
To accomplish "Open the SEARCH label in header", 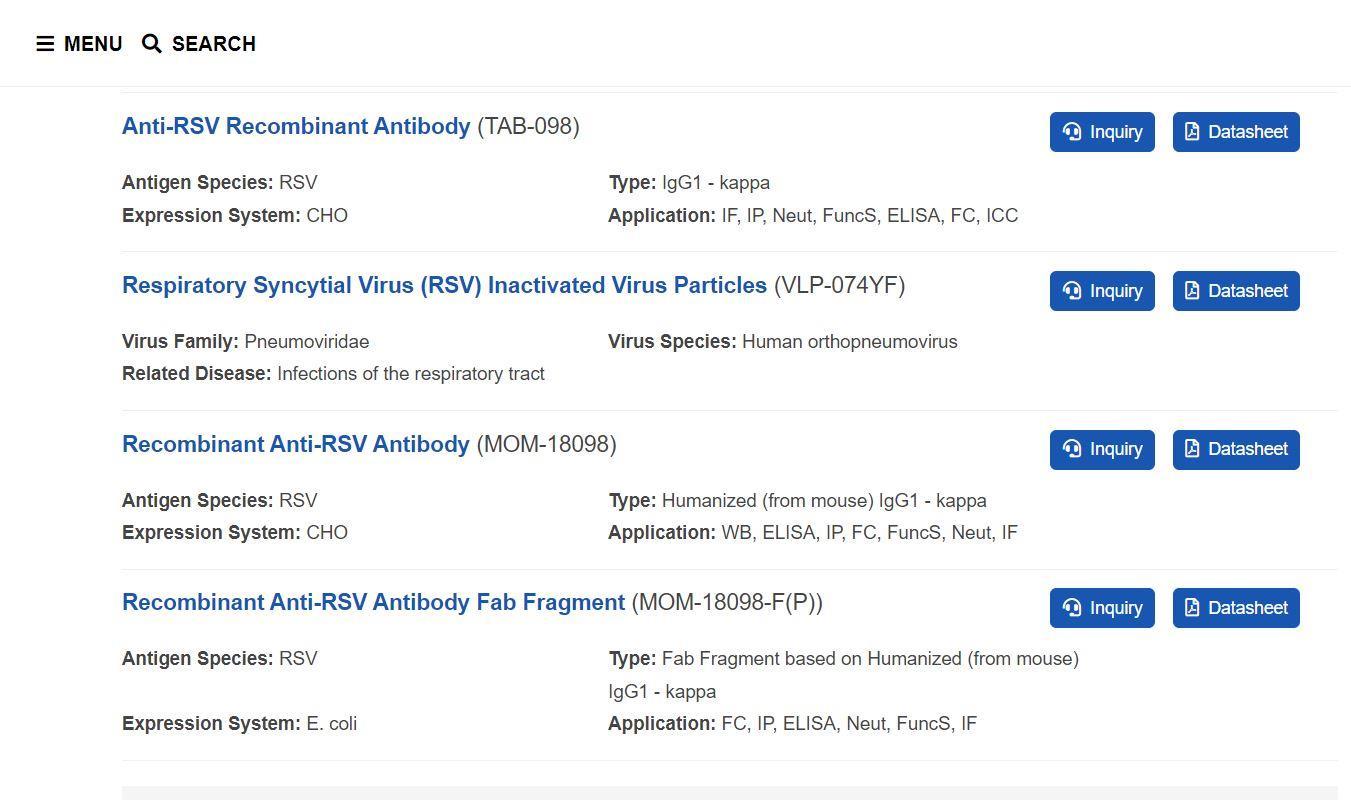I will tap(214, 44).
